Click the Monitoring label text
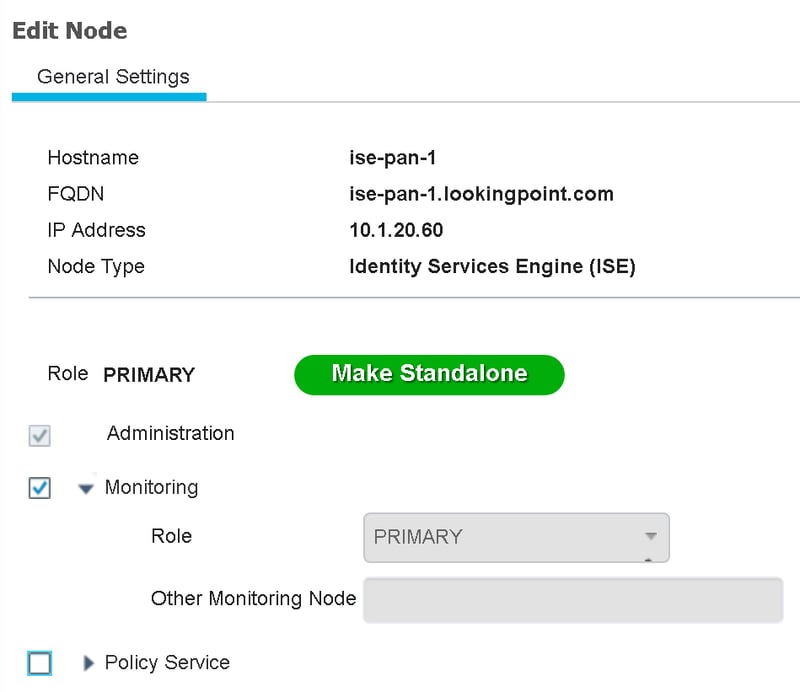 coord(150,488)
